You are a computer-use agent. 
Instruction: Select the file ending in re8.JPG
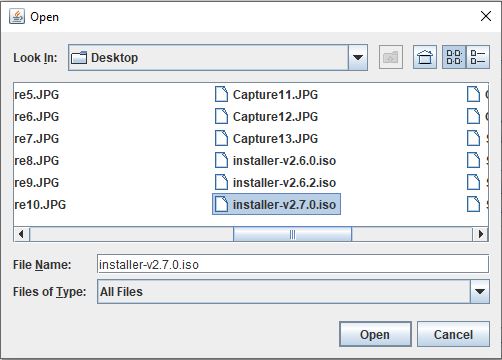coord(37,160)
